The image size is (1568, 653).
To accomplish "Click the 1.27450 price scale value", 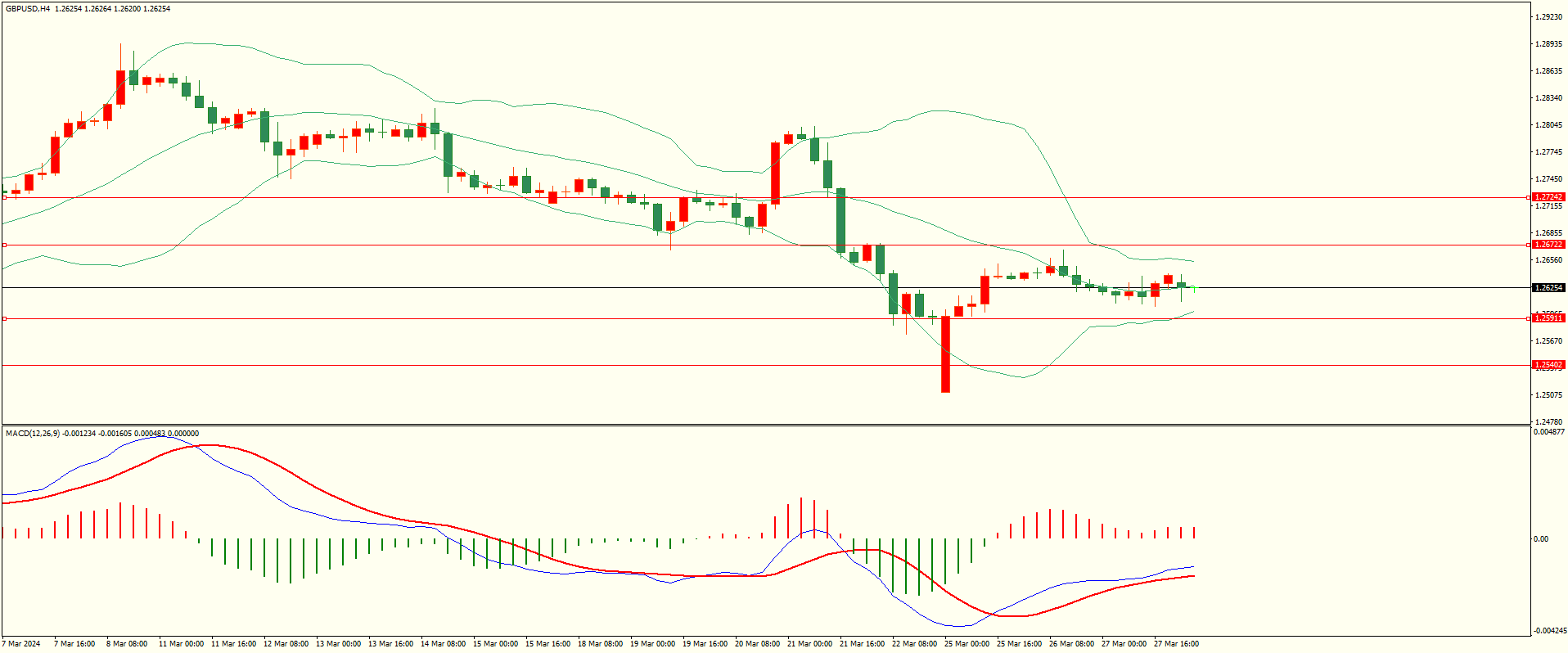I will (1549, 179).
